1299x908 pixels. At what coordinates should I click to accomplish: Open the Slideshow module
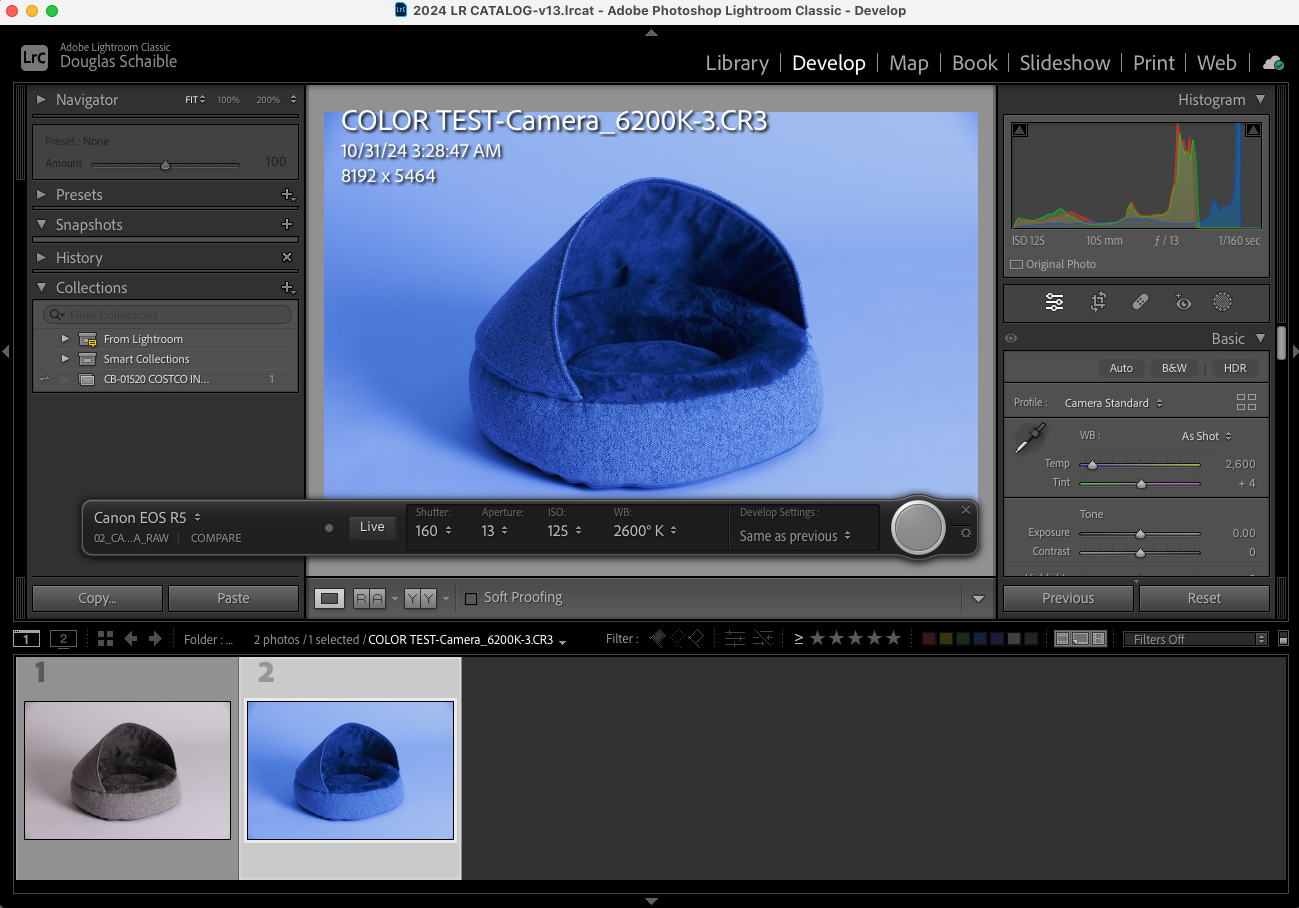tap(1064, 63)
